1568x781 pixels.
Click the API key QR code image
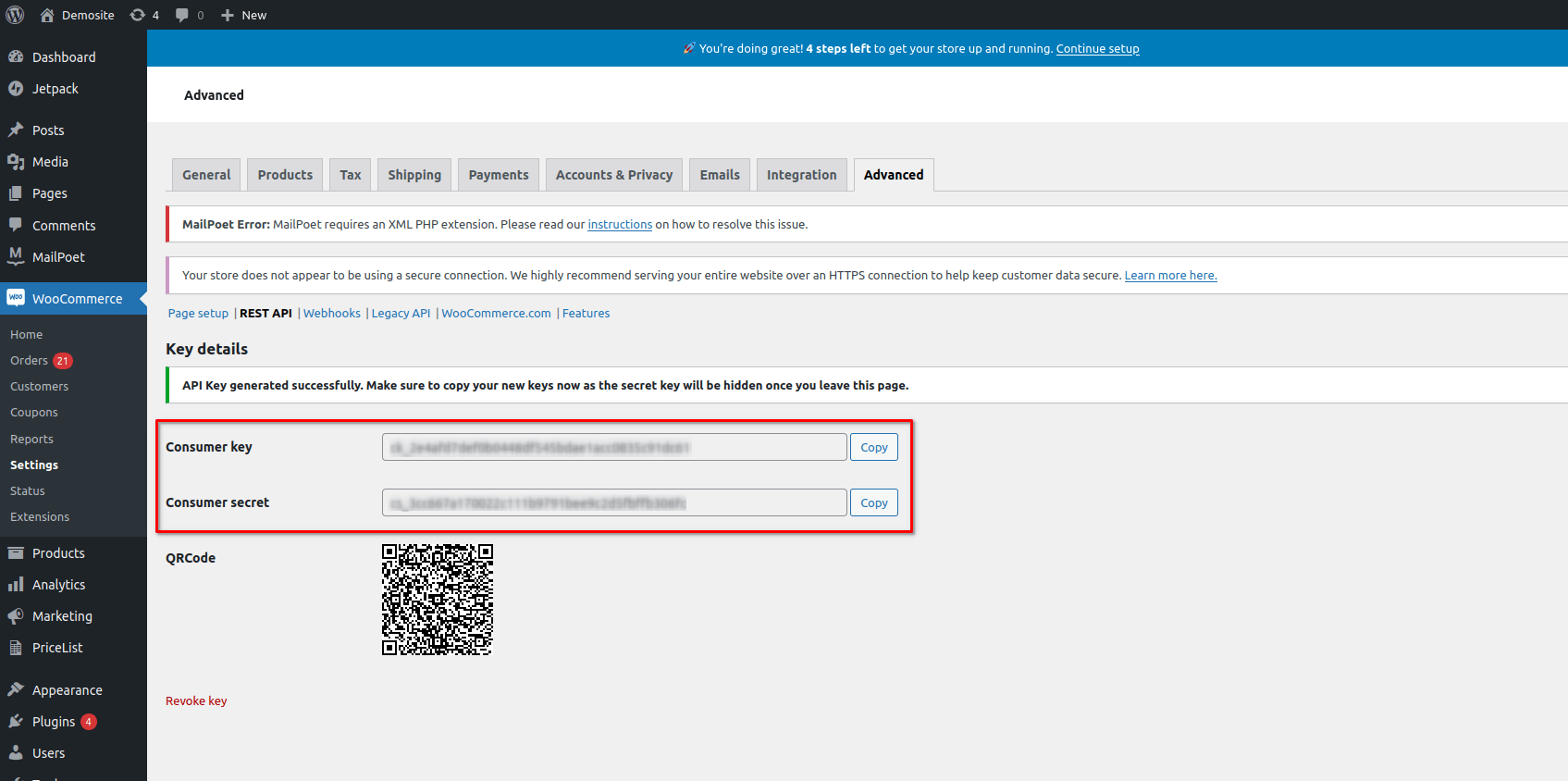click(438, 600)
